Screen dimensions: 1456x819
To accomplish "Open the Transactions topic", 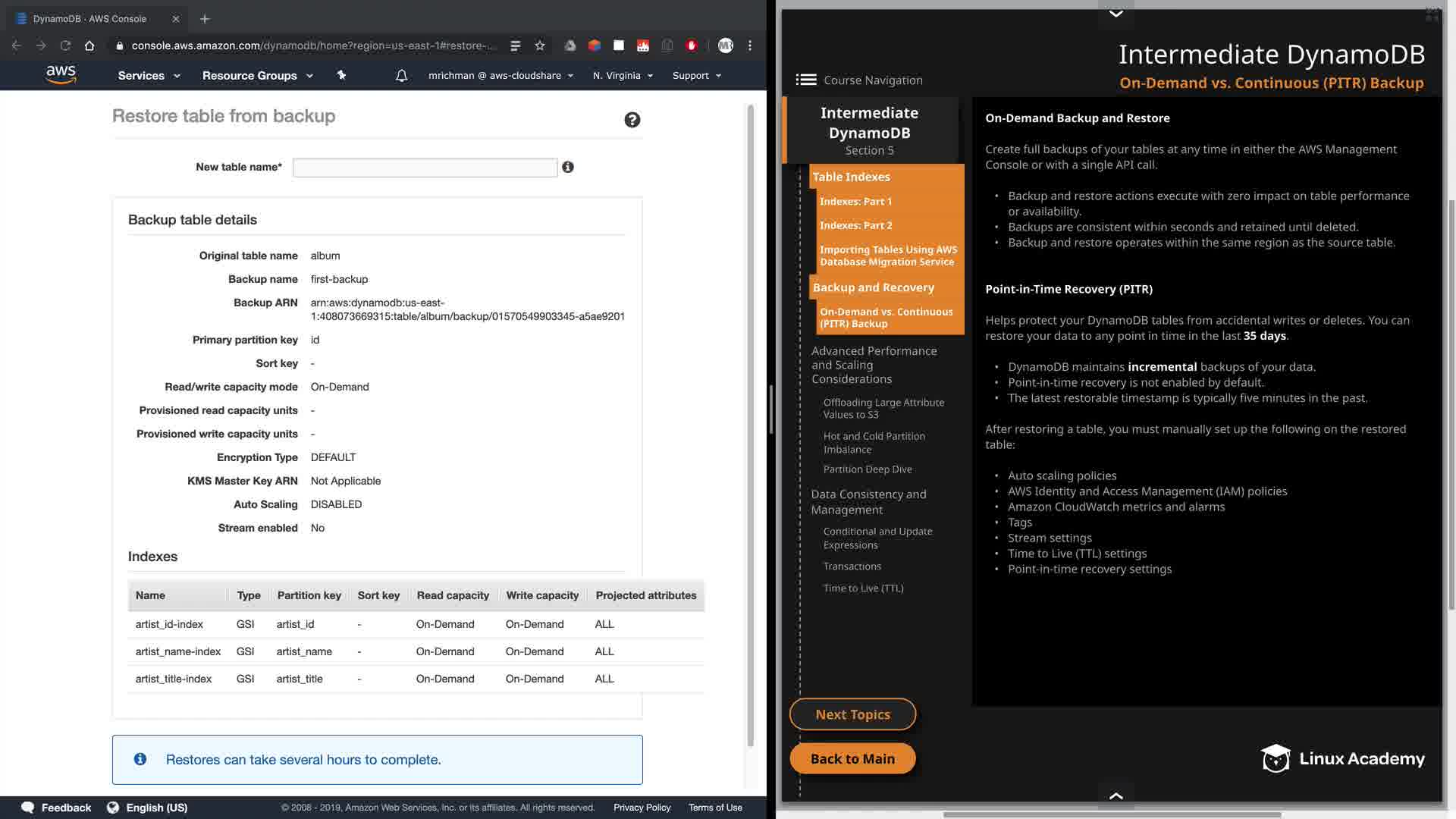I will (x=852, y=566).
